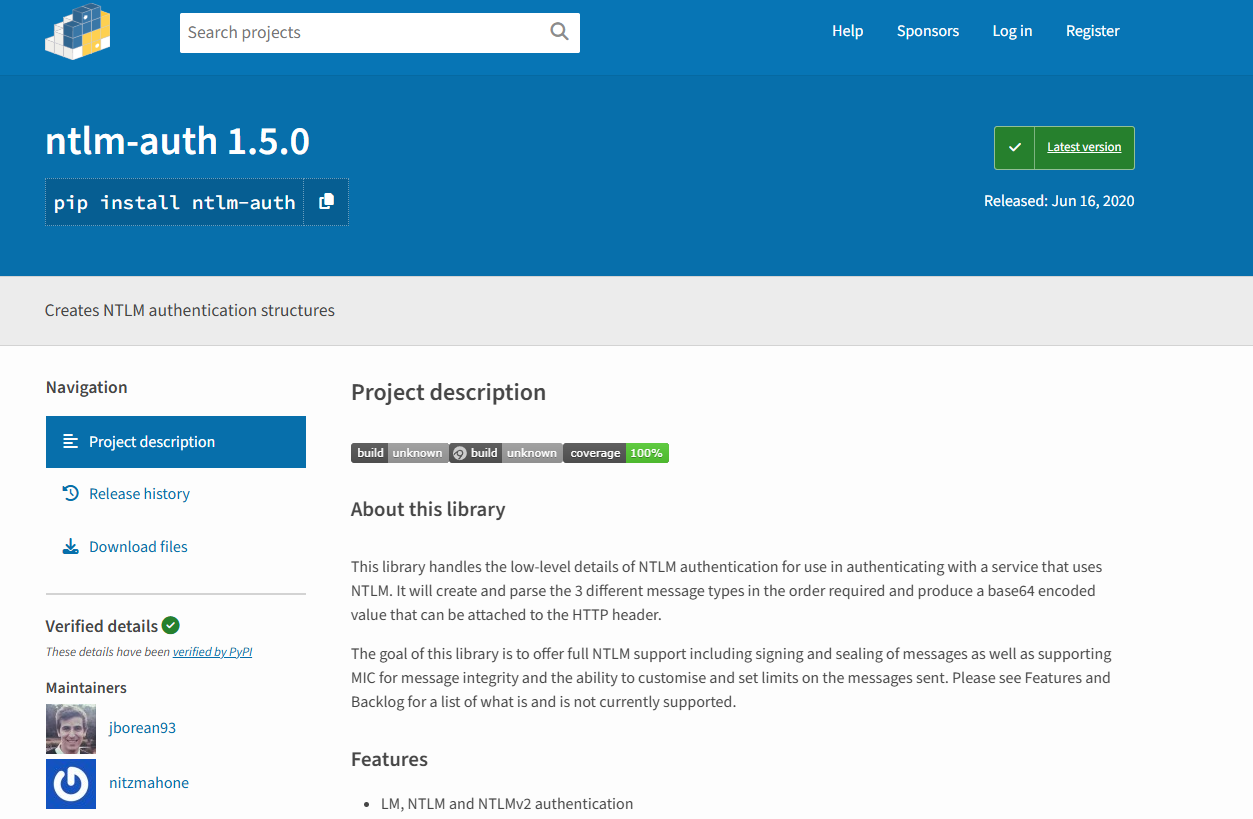Click the verified details green check badge
Screen dimensions: 1253x819
(171, 625)
